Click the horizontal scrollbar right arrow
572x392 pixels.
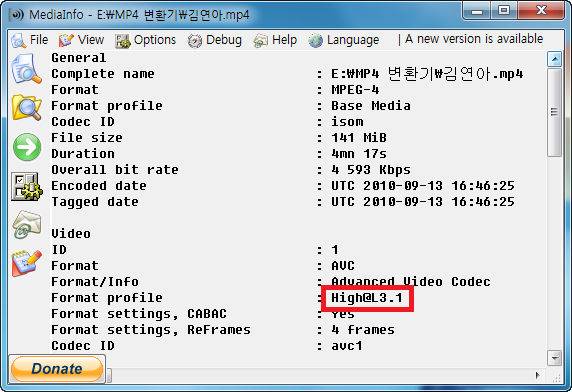(537, 375)
